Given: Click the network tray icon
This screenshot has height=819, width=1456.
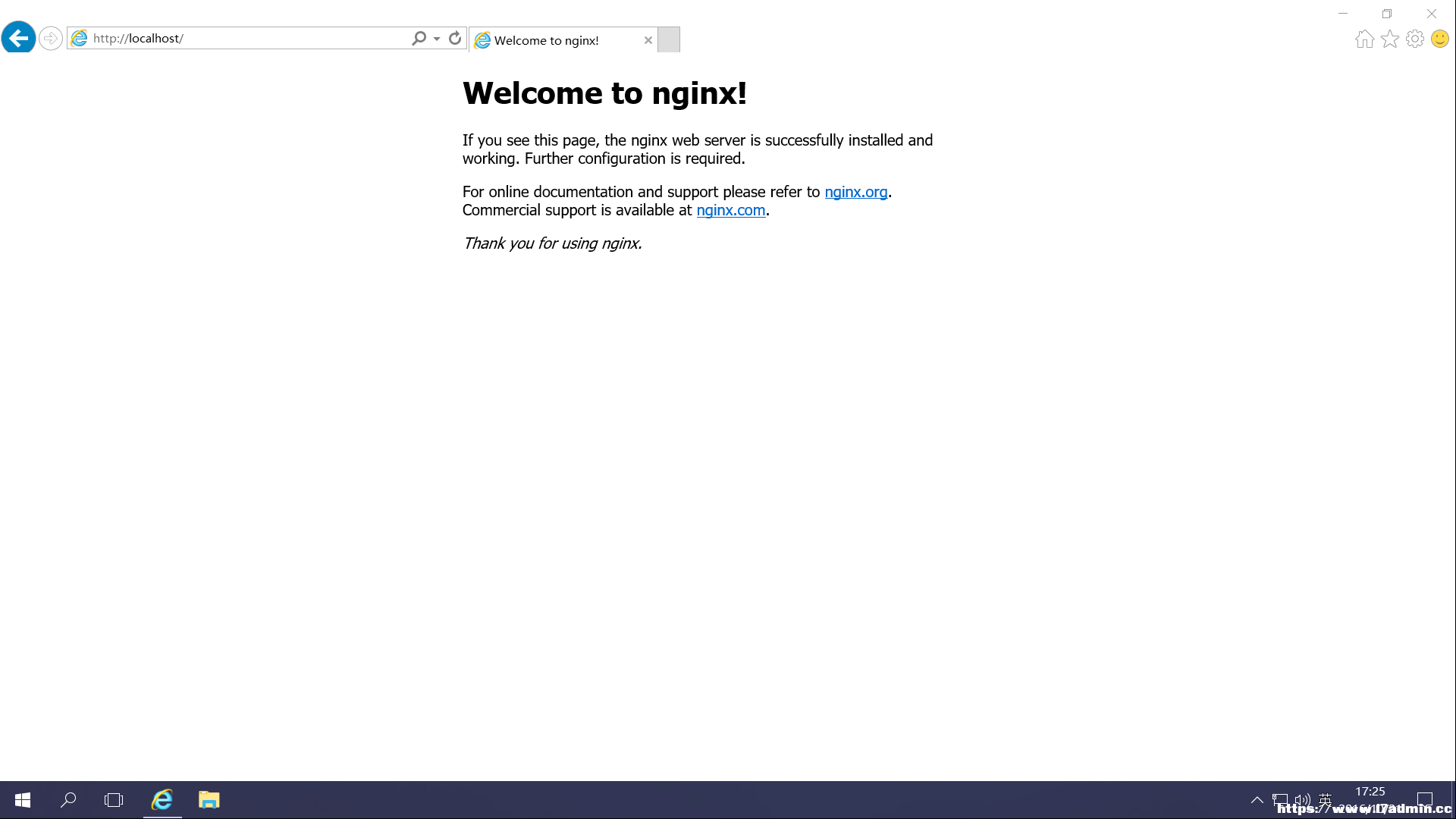Looking at the screenshot, I should pos(1280,800).
